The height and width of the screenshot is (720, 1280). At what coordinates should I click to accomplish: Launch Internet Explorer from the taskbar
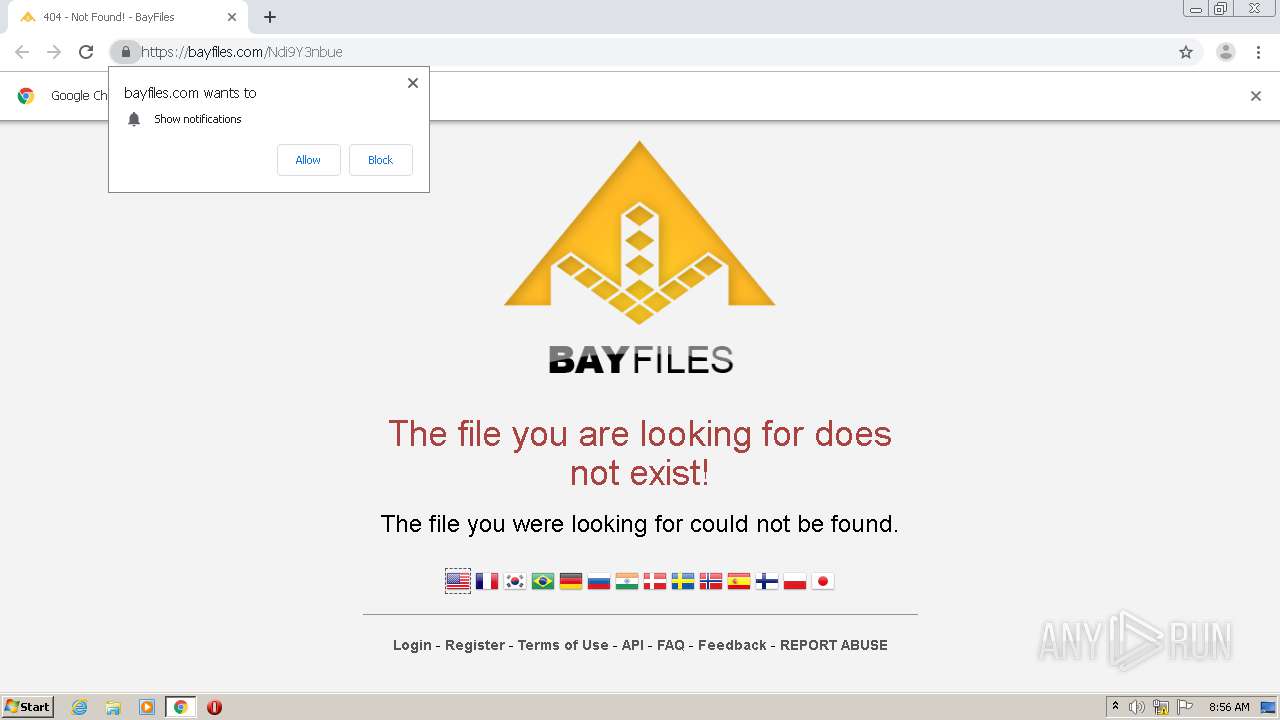click(80, 707)
